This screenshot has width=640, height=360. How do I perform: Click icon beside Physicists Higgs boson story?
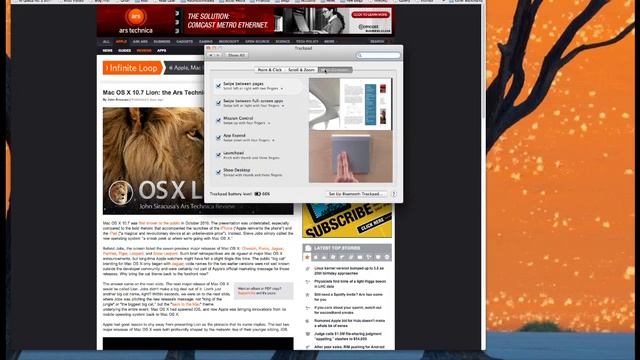click(x=307, y=282)
